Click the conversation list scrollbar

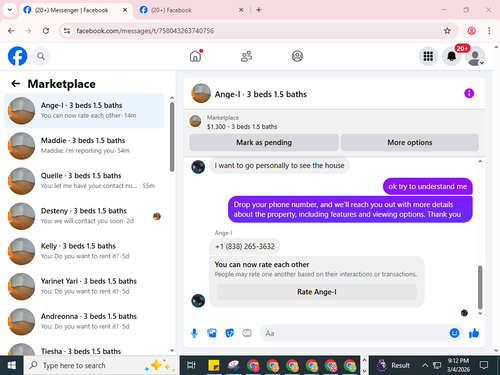[x=172, y=137]
